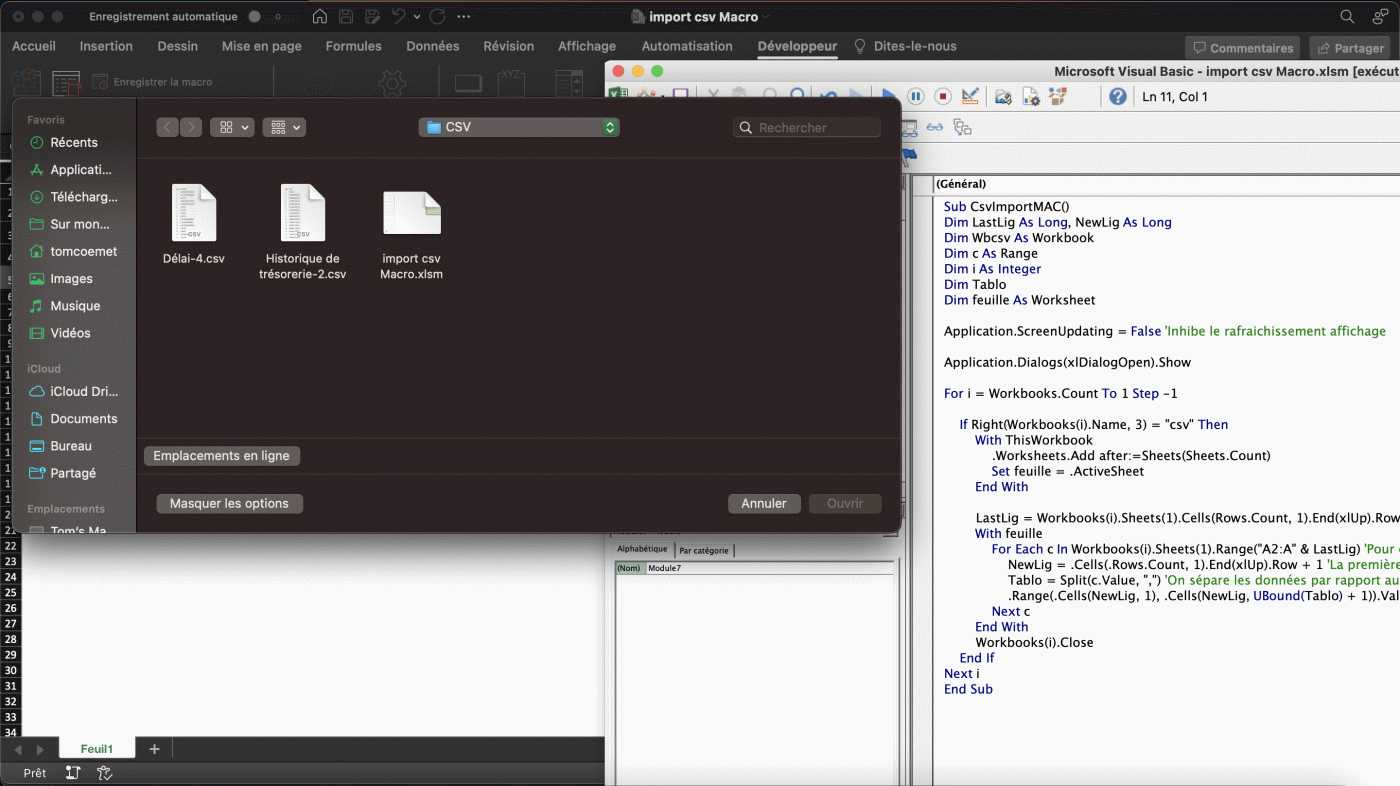Open the Object Browser icon in VBA toolbar
The width and height of the screenshot is (1400, 786).
click(x=1056, y=96)
